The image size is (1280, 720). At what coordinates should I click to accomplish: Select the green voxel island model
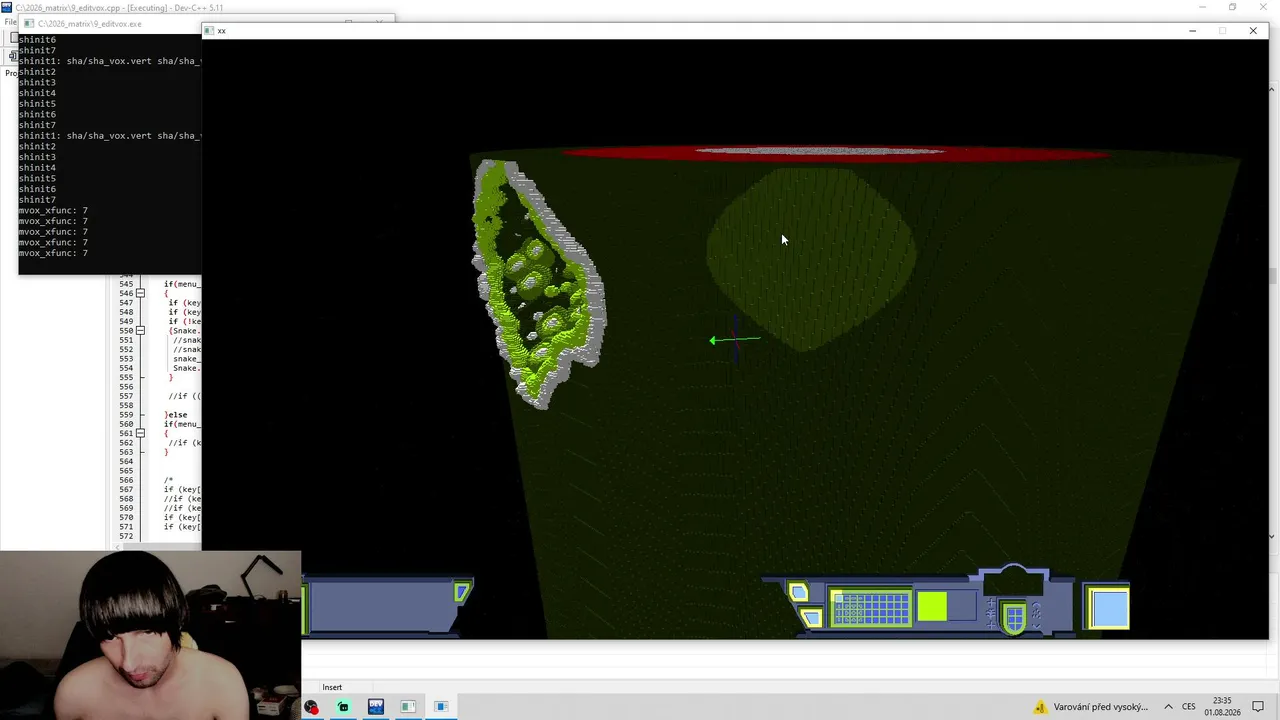[x=539, y=283]
